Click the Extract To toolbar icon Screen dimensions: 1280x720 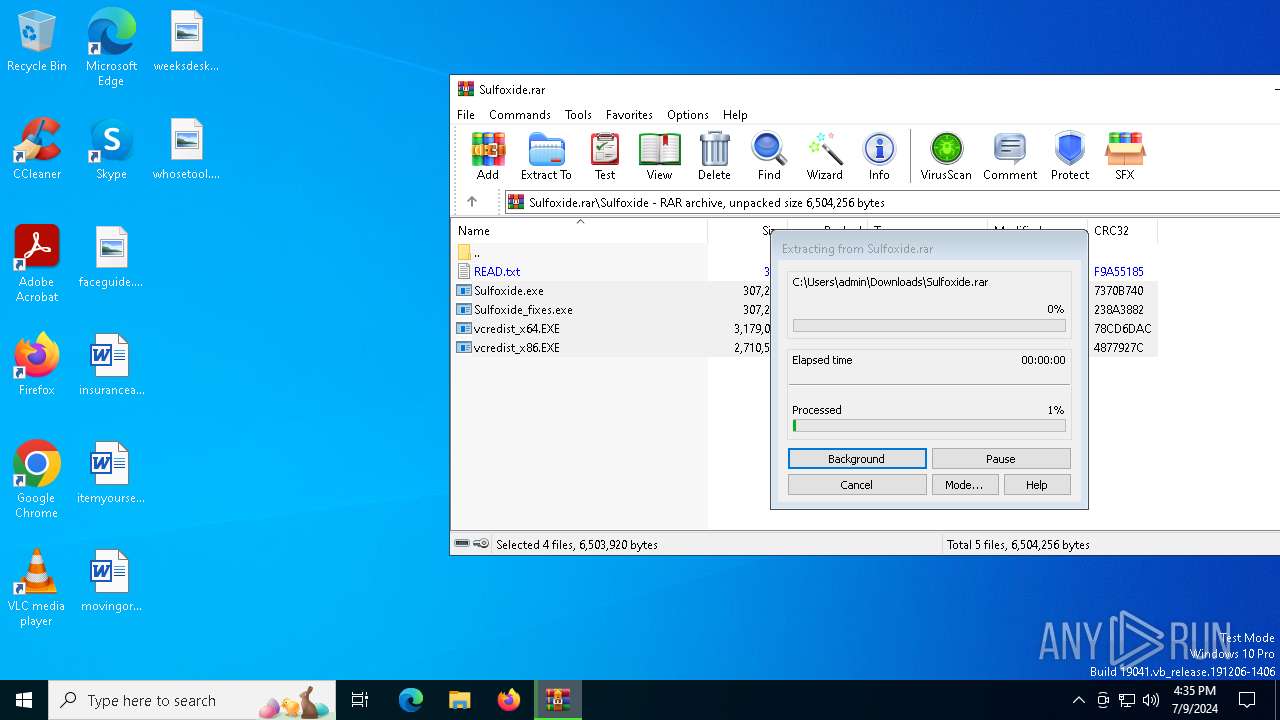click(x=546, y=156)
